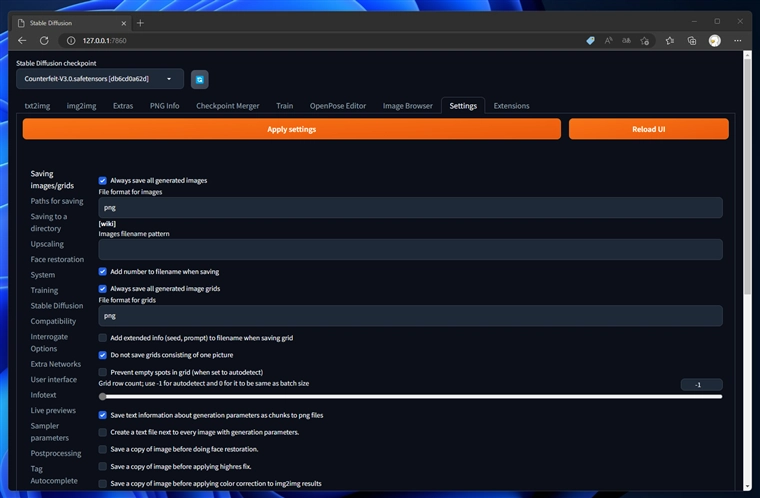Image resolution: width=760 pixels, height=498 pixels.
Task: Click the Grid row count slider handle
Action: 102,397
